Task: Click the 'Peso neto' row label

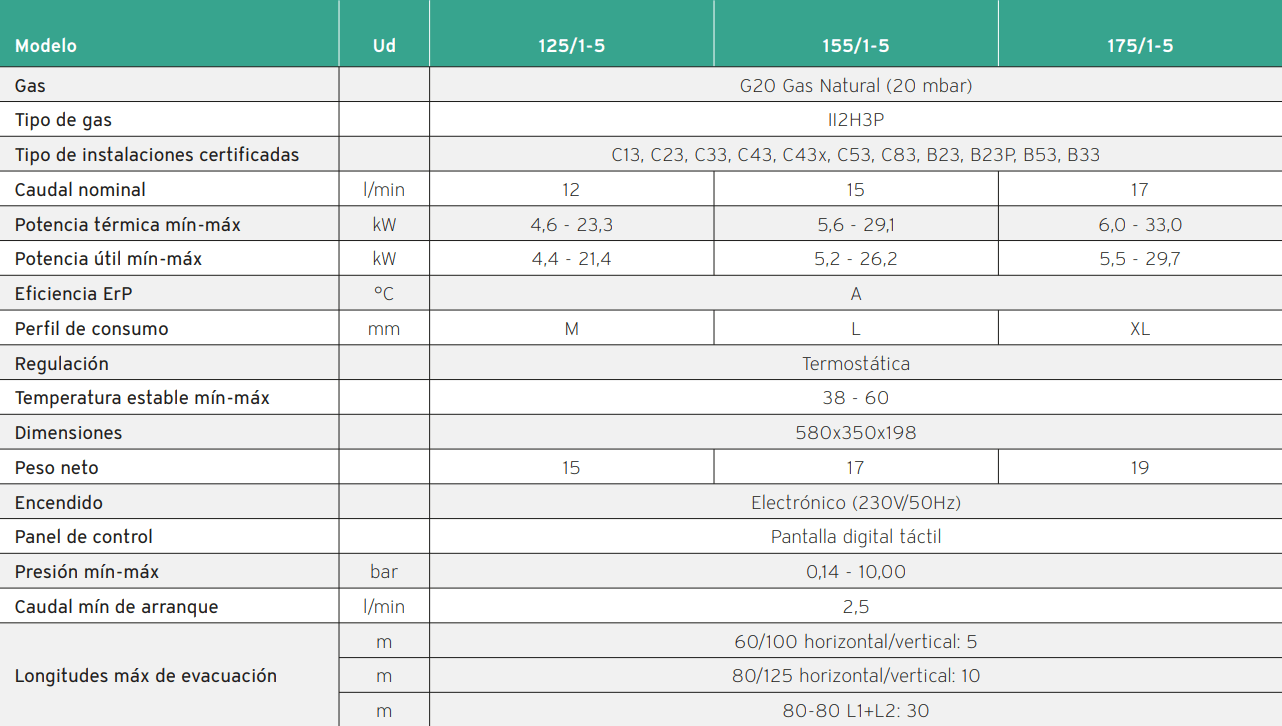Action: (x=56, y=468)
